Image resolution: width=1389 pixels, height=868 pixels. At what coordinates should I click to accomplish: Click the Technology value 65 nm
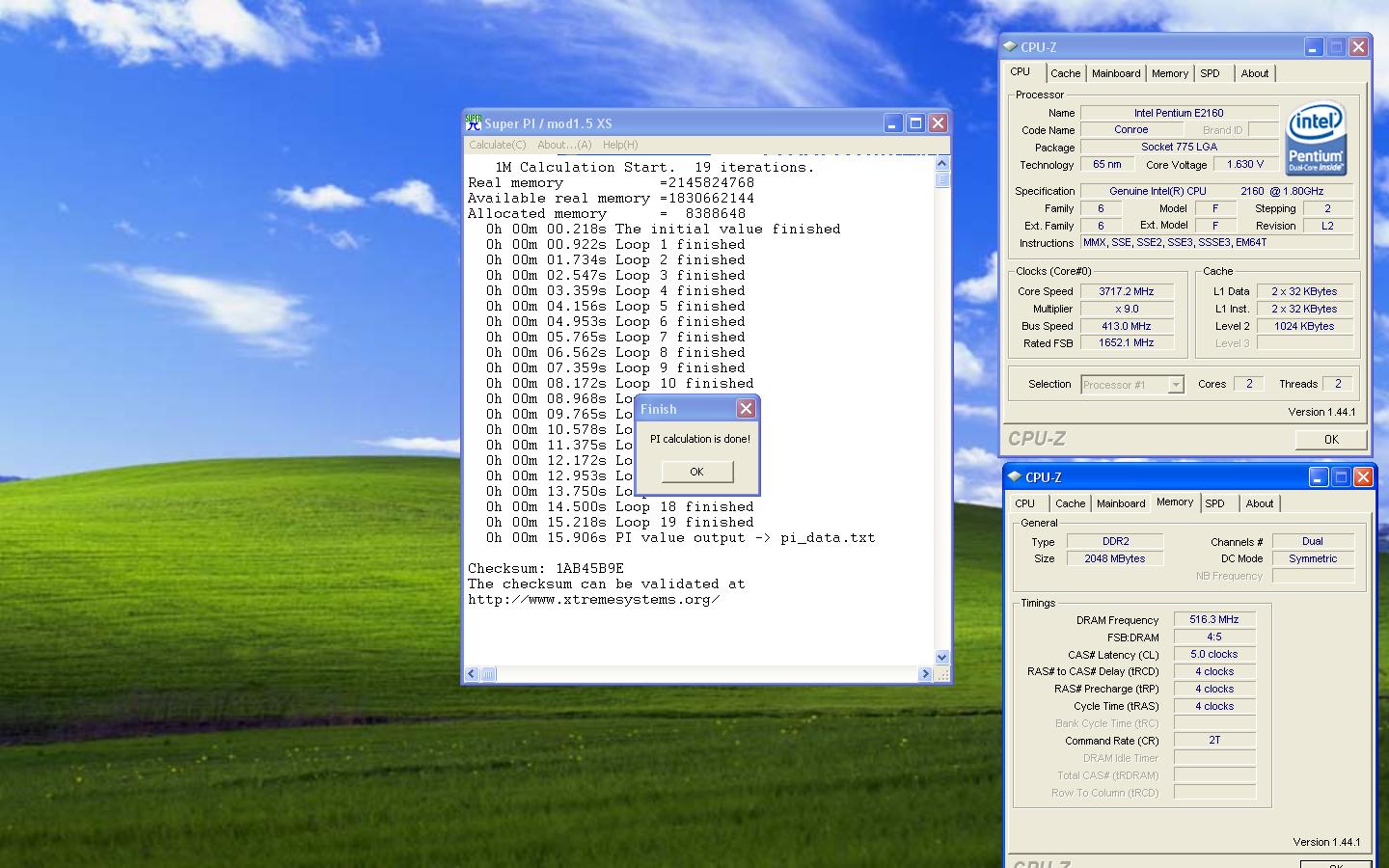[1107, 164]
